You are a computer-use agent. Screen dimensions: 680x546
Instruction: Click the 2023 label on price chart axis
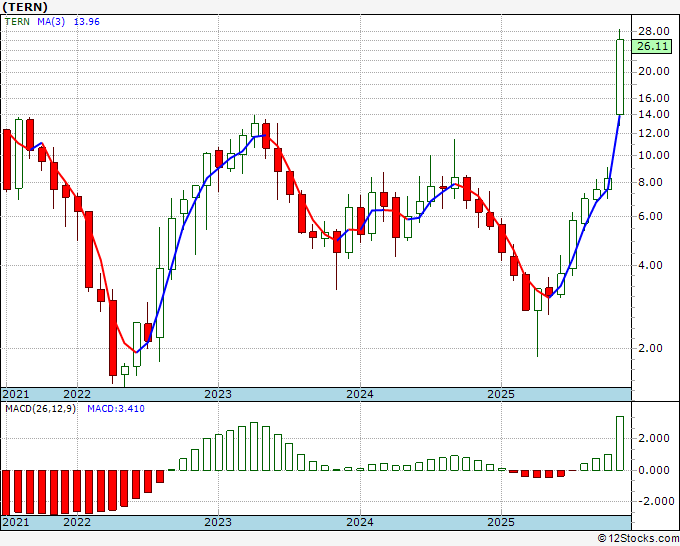pyautogui.click(x=218, y=394)
